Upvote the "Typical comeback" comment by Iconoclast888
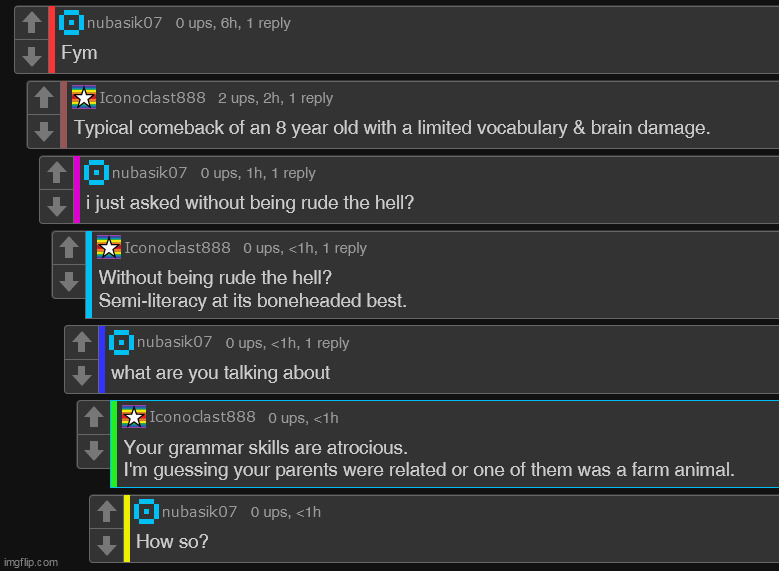Screen dimensions: 779x571 click(x=44, y=98)
